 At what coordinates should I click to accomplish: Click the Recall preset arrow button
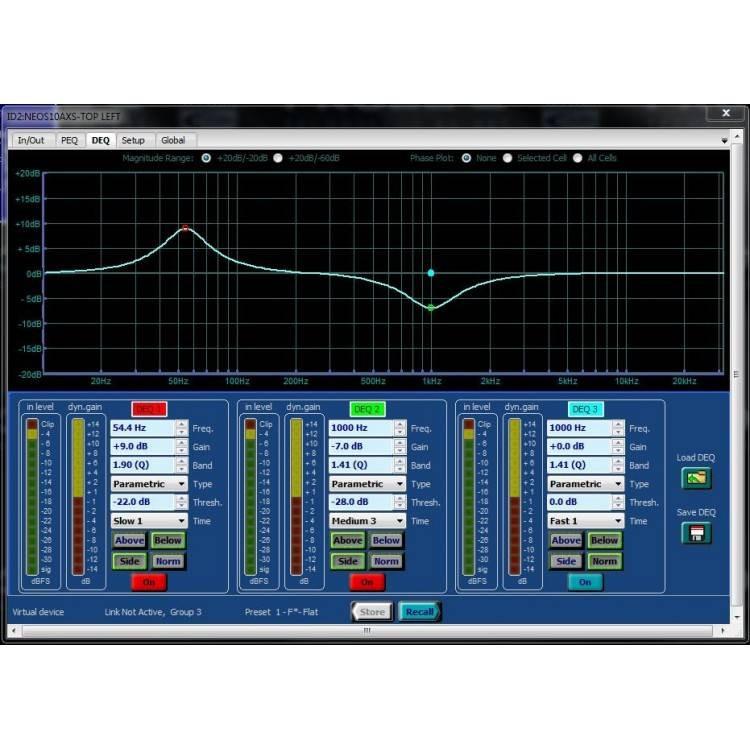point(419,611)
